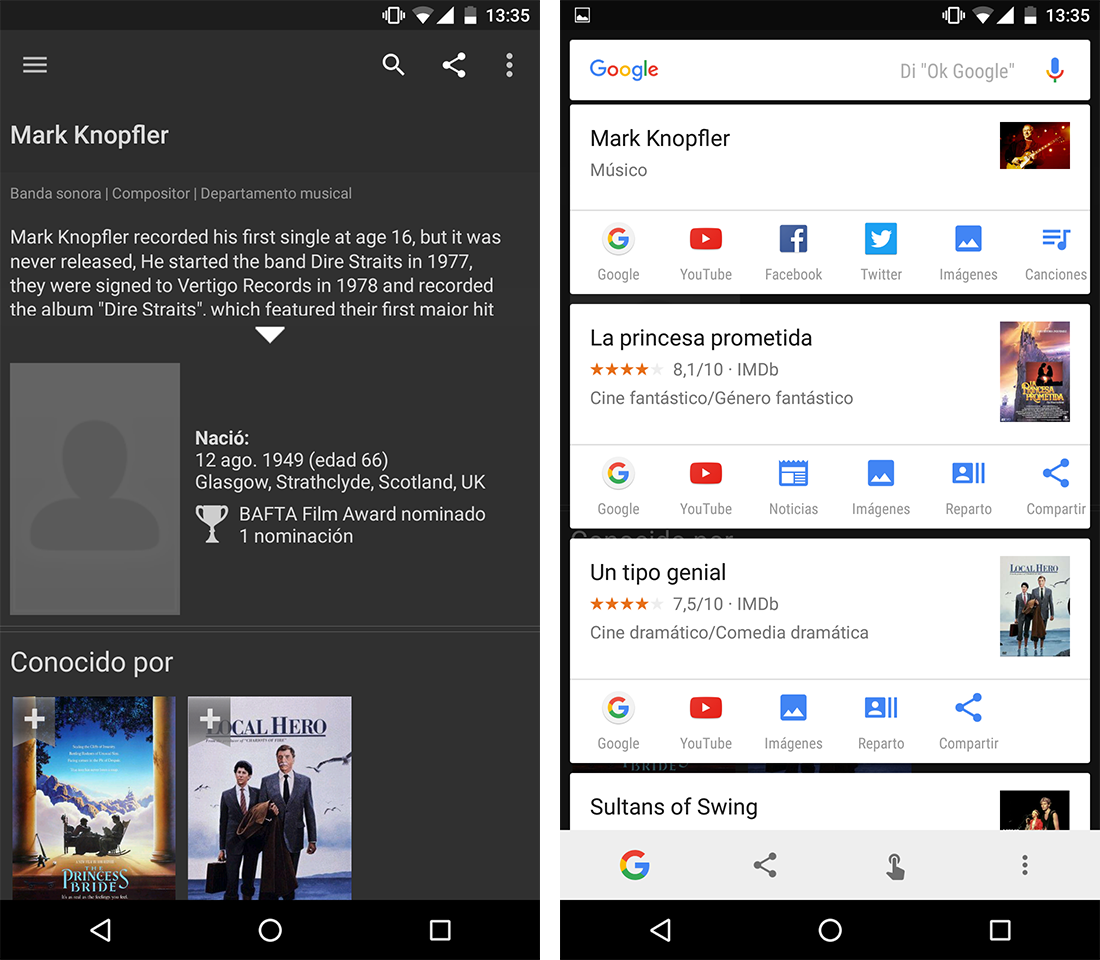Tap the share icon in IMDb header

pos(454,65)
